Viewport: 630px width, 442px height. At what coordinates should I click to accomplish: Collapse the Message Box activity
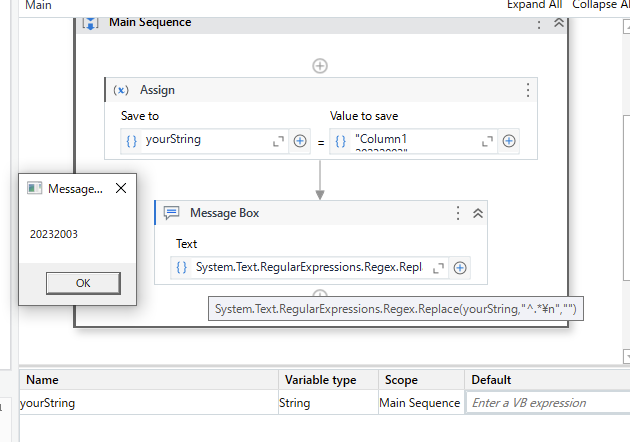478,213
